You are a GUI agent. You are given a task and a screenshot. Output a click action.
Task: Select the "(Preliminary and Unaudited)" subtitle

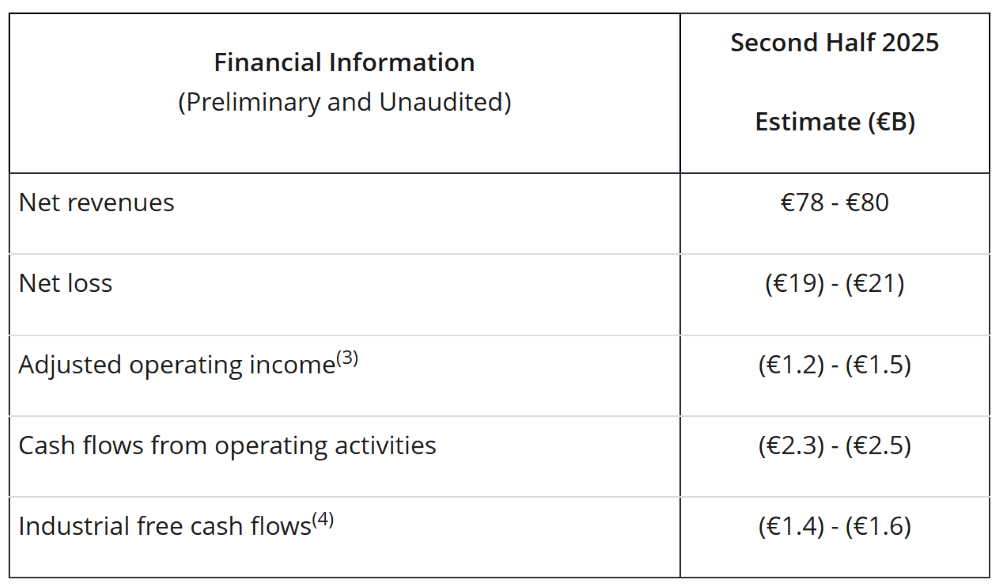pyautogui.click(x=344, y=102)
